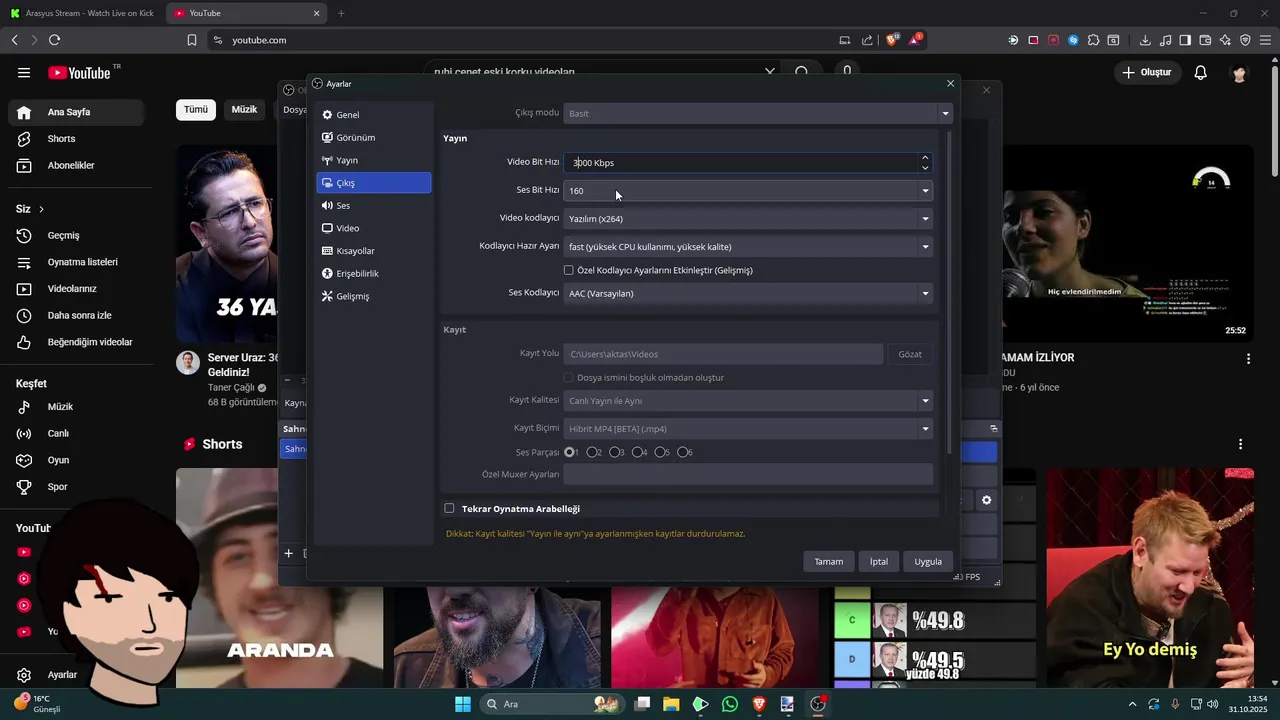Open Kayıt Kalitesi dropdown
This screenshot has width=1280, height=720.
point(748,401)
